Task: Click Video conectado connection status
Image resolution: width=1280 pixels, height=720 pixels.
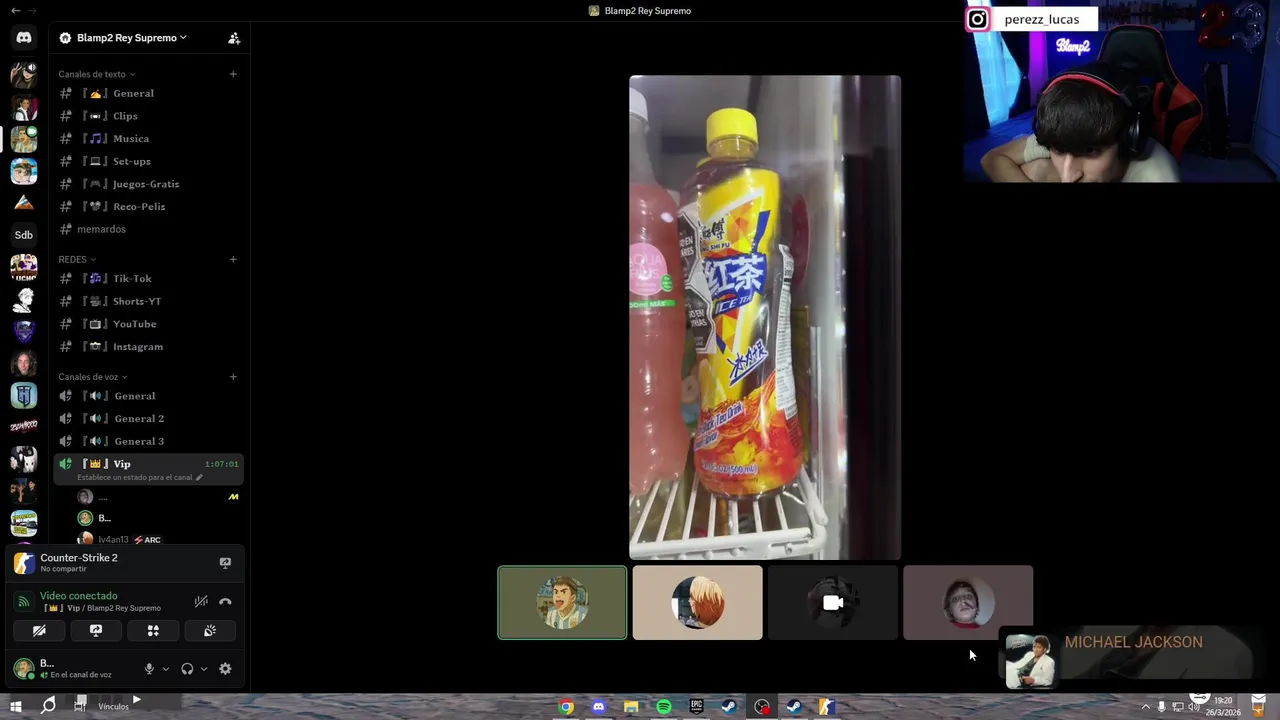Action: click(x=78, y=596)
